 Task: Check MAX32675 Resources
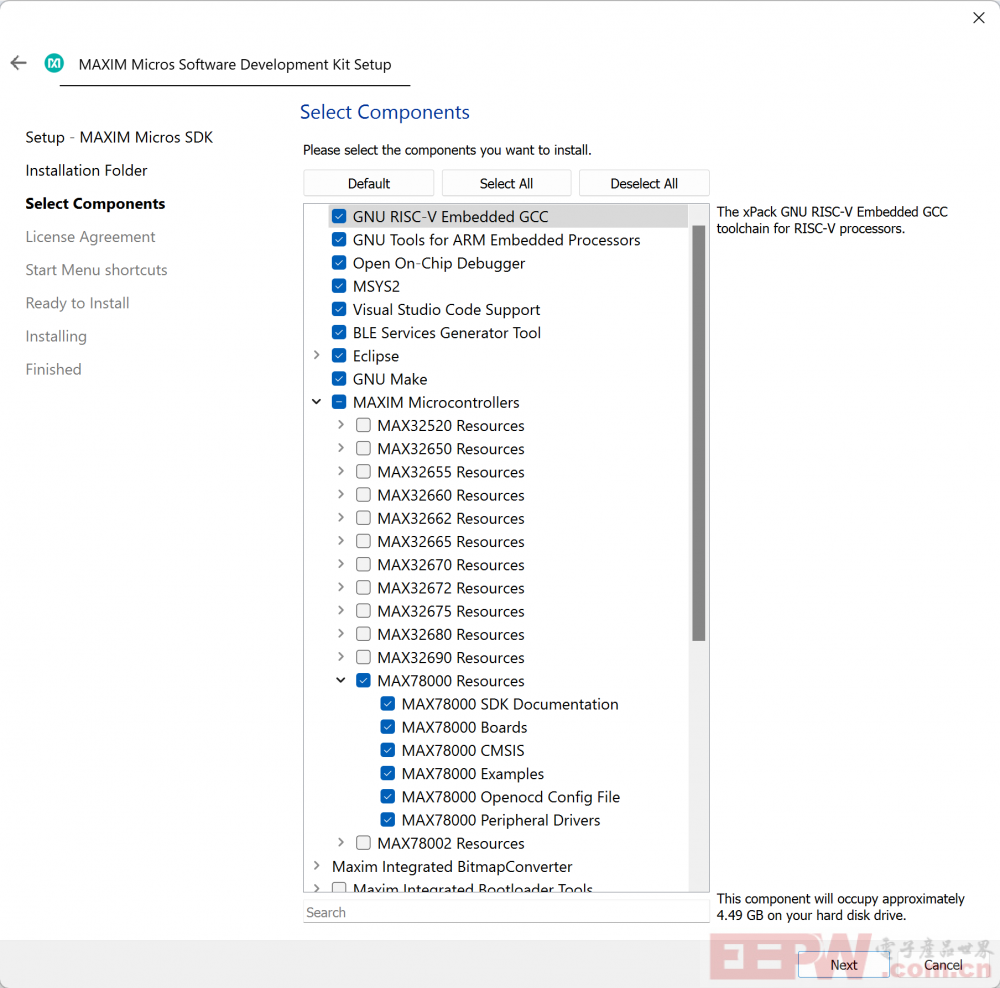[x=364, y=610]
